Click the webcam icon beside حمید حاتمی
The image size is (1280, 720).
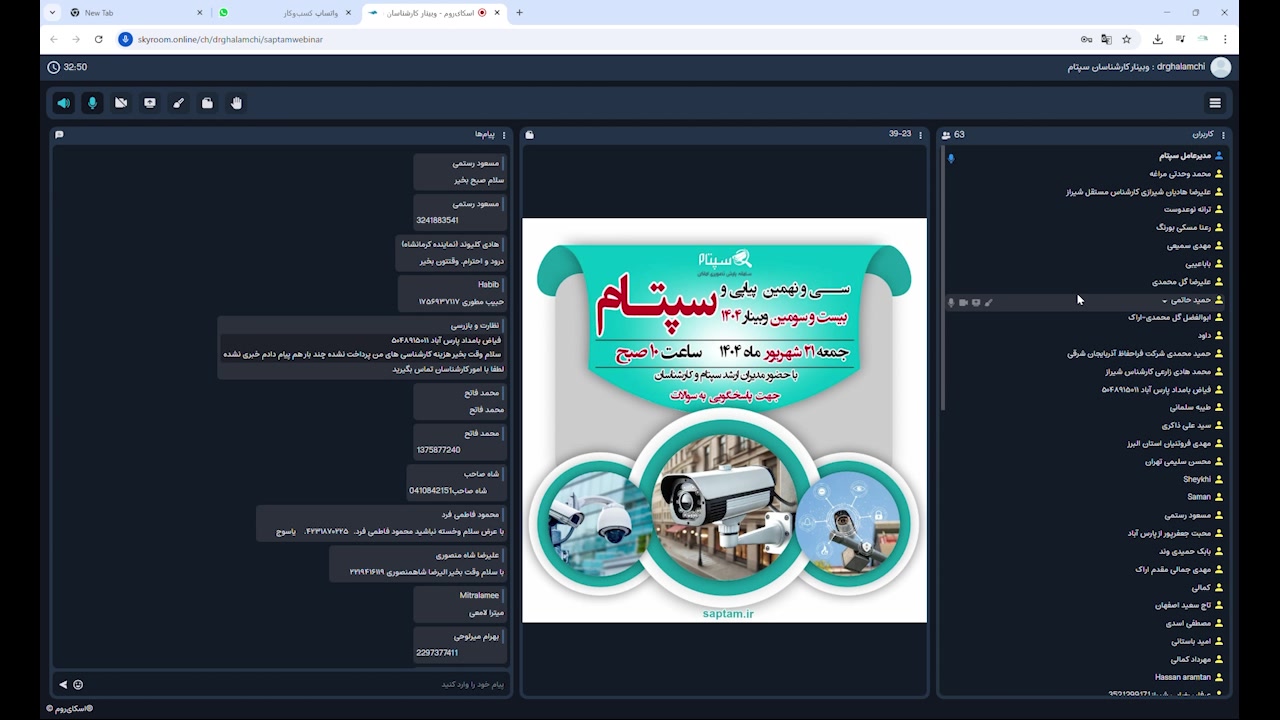coord(963,302)
